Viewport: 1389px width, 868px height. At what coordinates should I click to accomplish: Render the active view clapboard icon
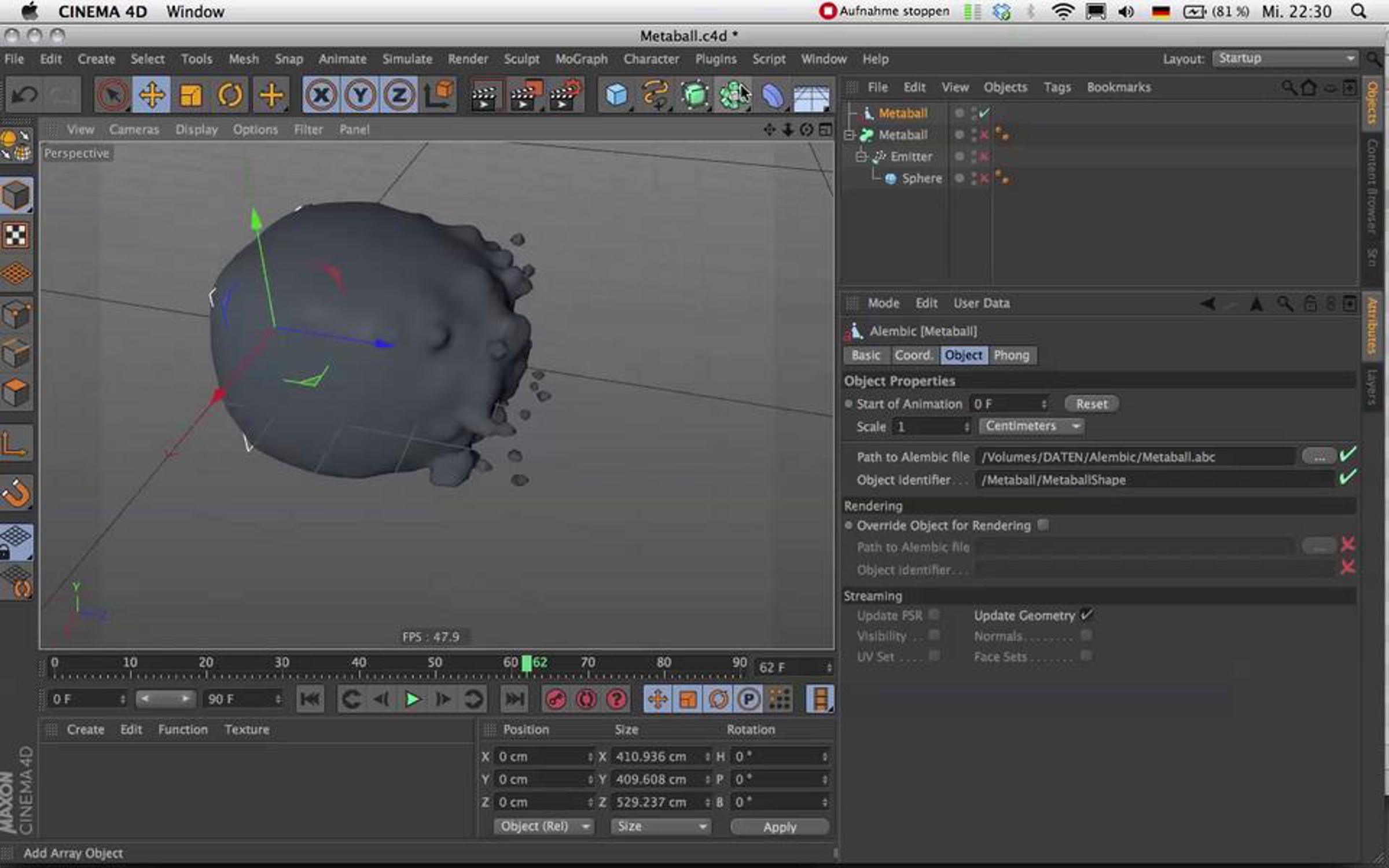point(484,96)
